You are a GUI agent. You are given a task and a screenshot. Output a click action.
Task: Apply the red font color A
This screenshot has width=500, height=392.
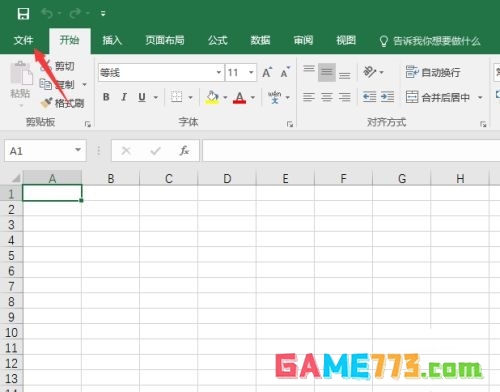239,97
